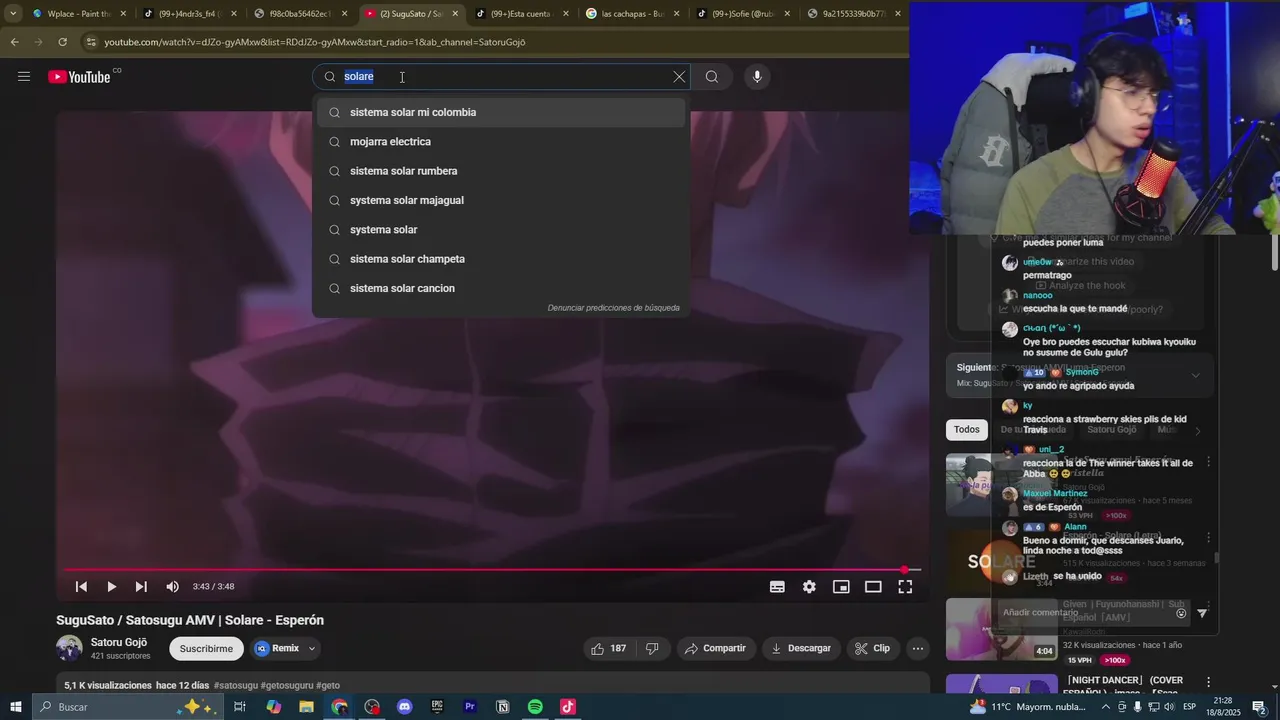
Task: Open the browser tab search dropdown
Action: (x=13, y=14)
